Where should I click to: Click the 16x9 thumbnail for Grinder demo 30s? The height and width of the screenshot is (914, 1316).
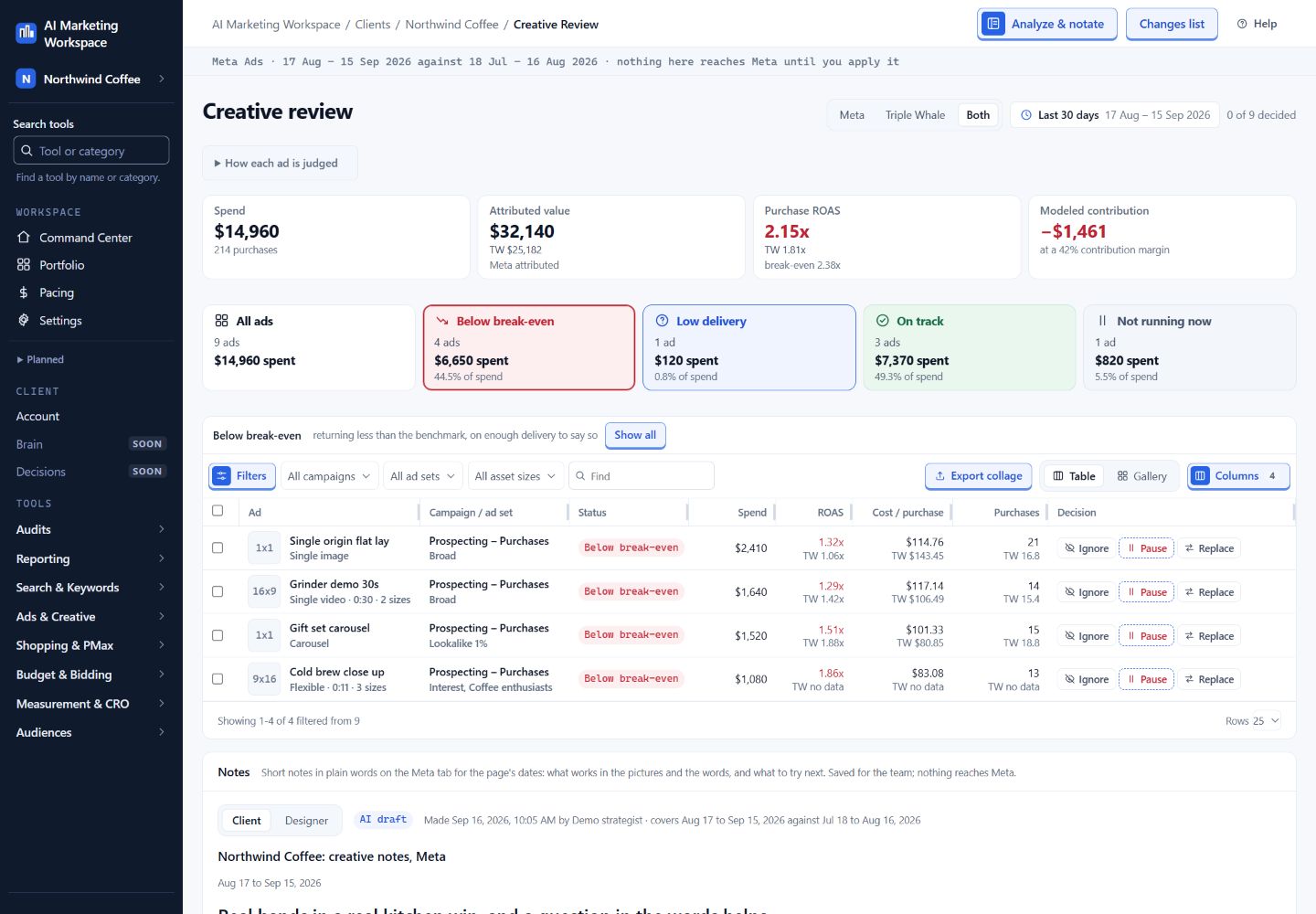pos(264,591)
